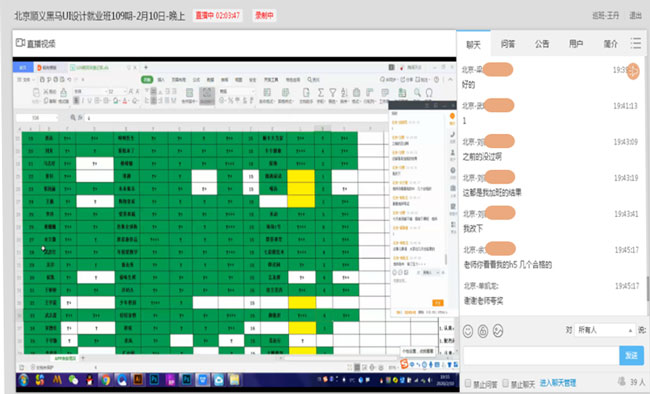Click the third round emoticon icon

[x=498, y=331]
